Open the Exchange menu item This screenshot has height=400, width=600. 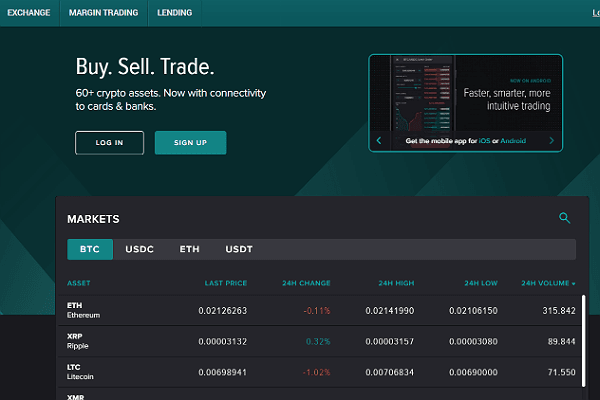click(28, 13)
